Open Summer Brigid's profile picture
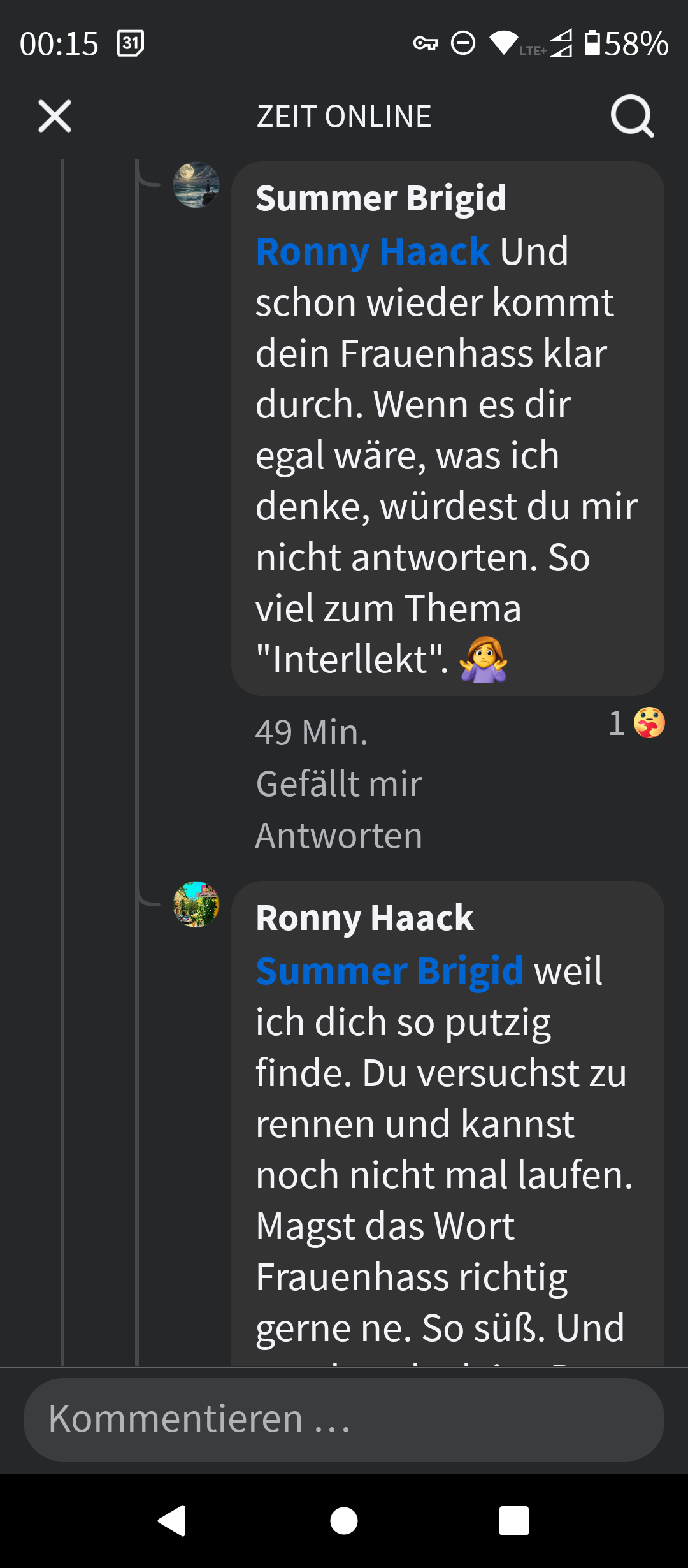 [x=196, y=185]
